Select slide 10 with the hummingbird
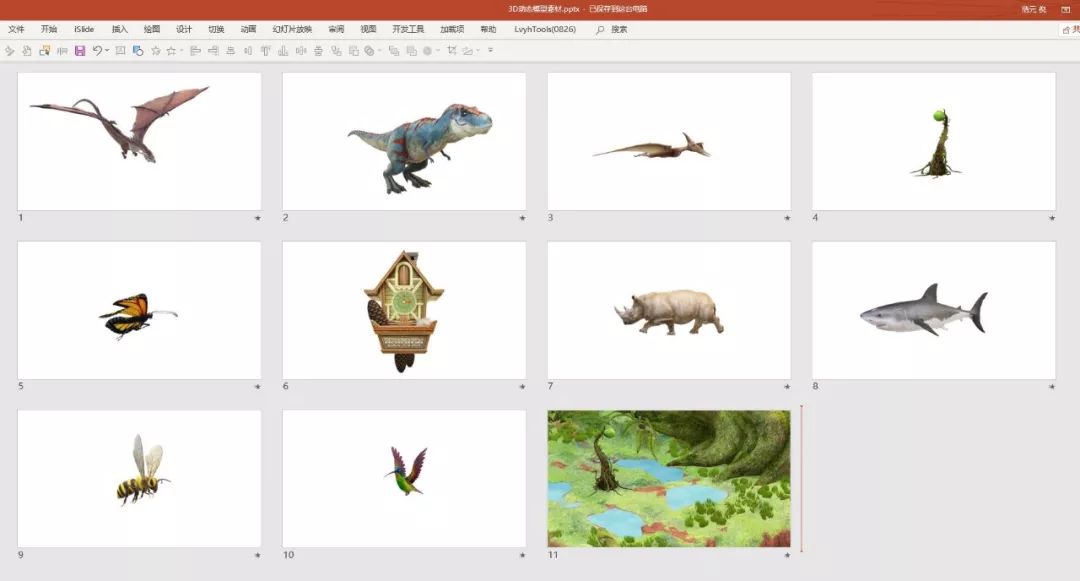 click(x=404, y=478)
